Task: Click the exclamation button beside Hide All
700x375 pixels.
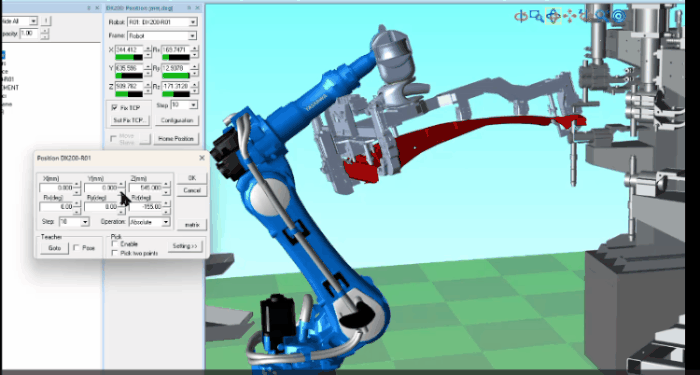Action: 46,21
